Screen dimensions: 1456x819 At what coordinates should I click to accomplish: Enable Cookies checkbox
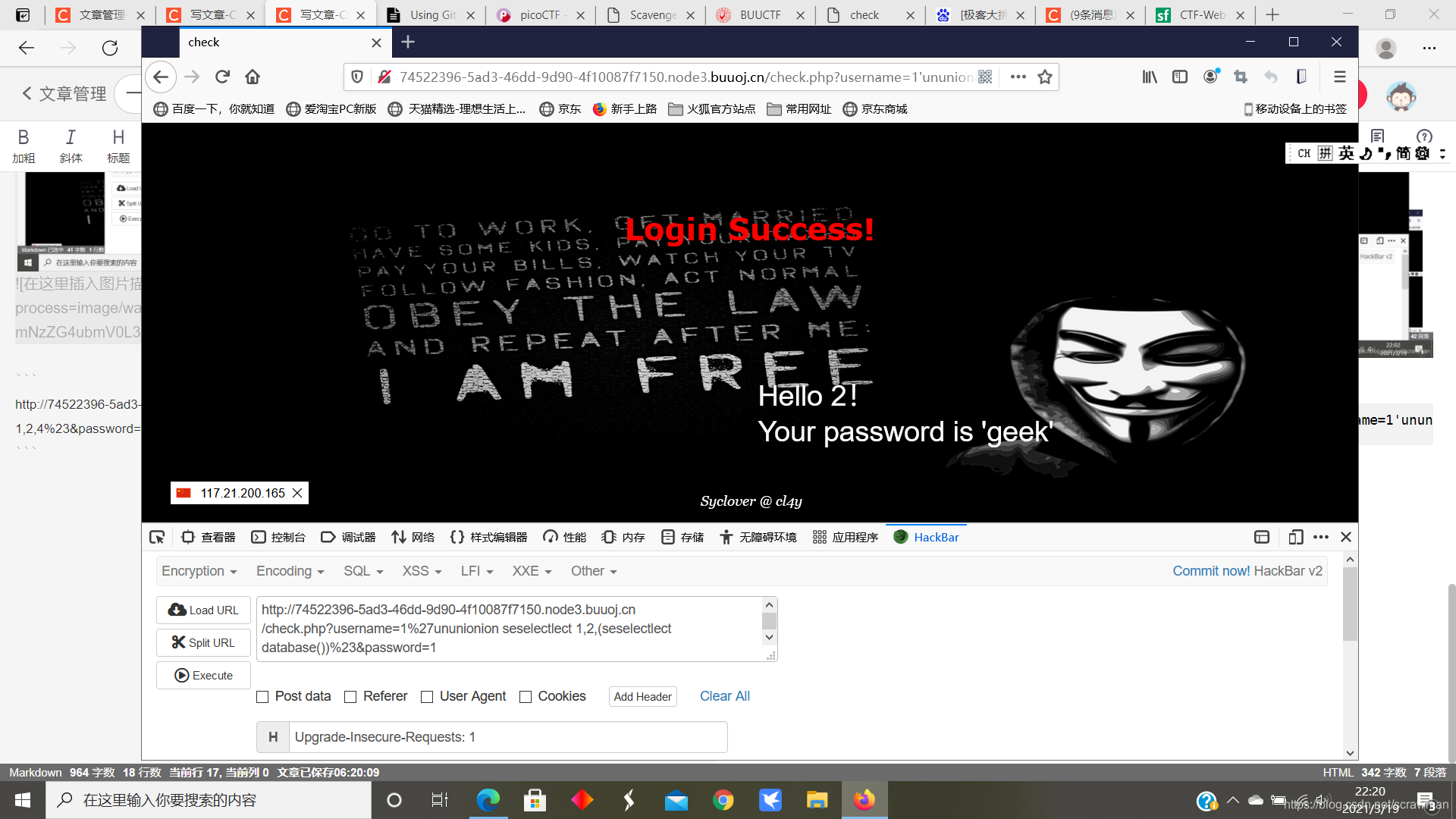(x=526, y=697)
